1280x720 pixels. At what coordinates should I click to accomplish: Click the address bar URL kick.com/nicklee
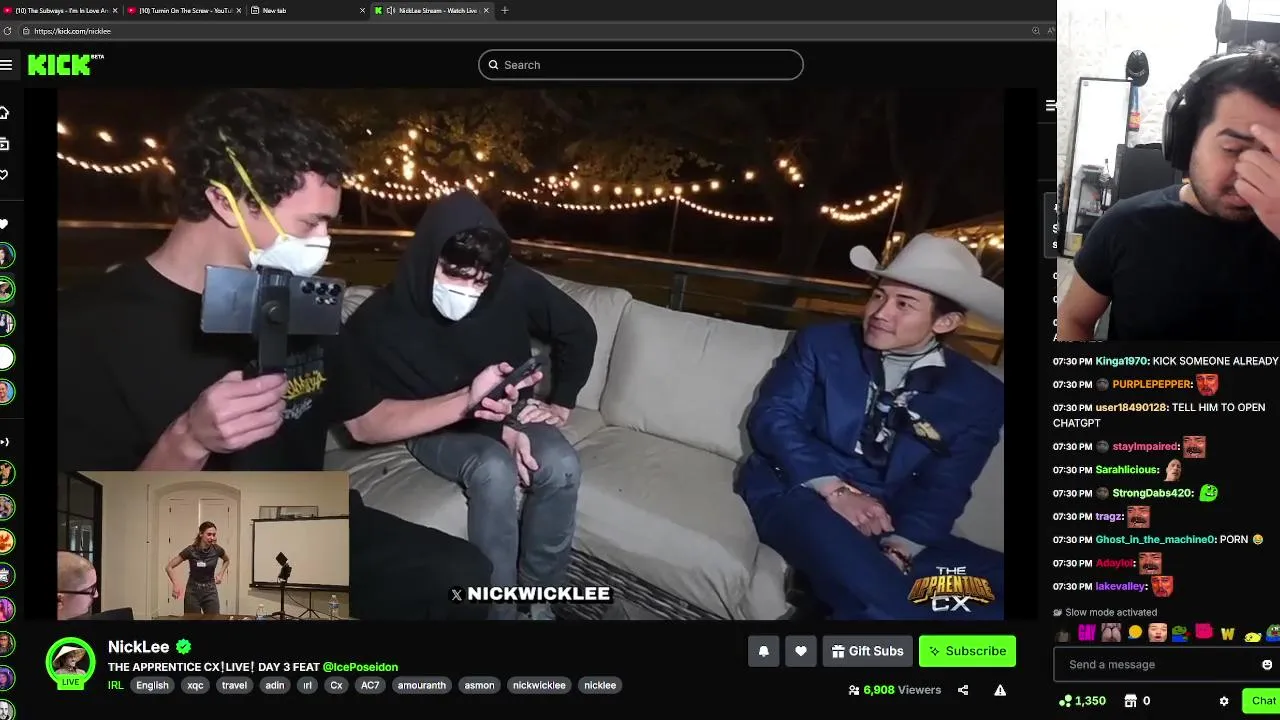point(72,31)
